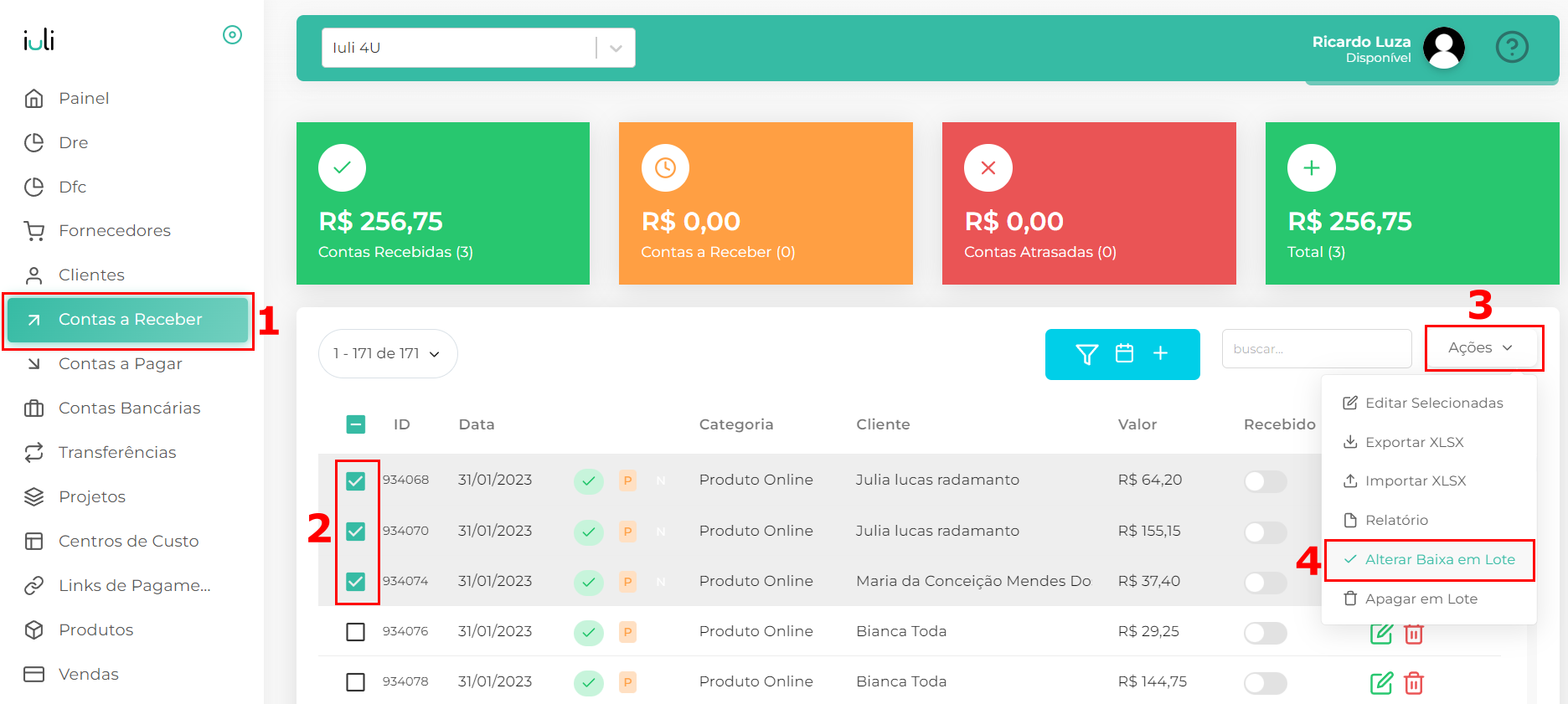This screenshot has width=1568, height=704.
Task: Open the 1 - 171 de 171 pagination dropdown
Action: [x=387, y=353]
